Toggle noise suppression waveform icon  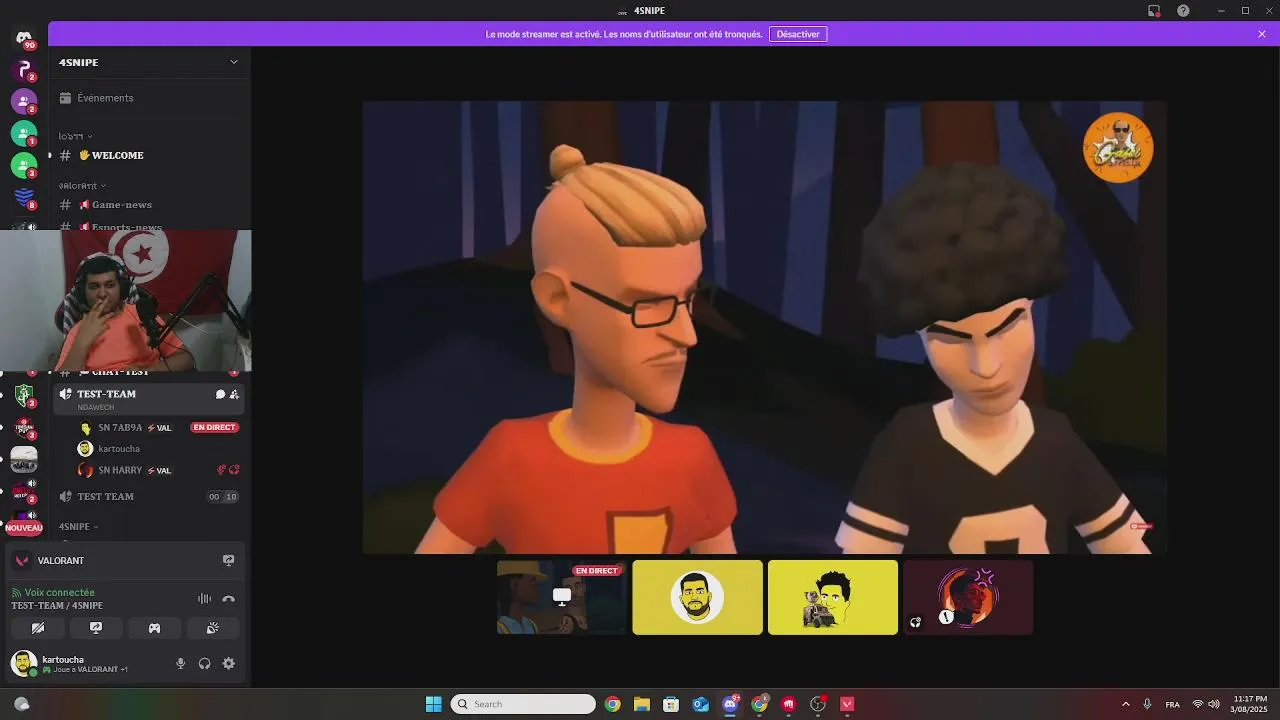(204, 599)
